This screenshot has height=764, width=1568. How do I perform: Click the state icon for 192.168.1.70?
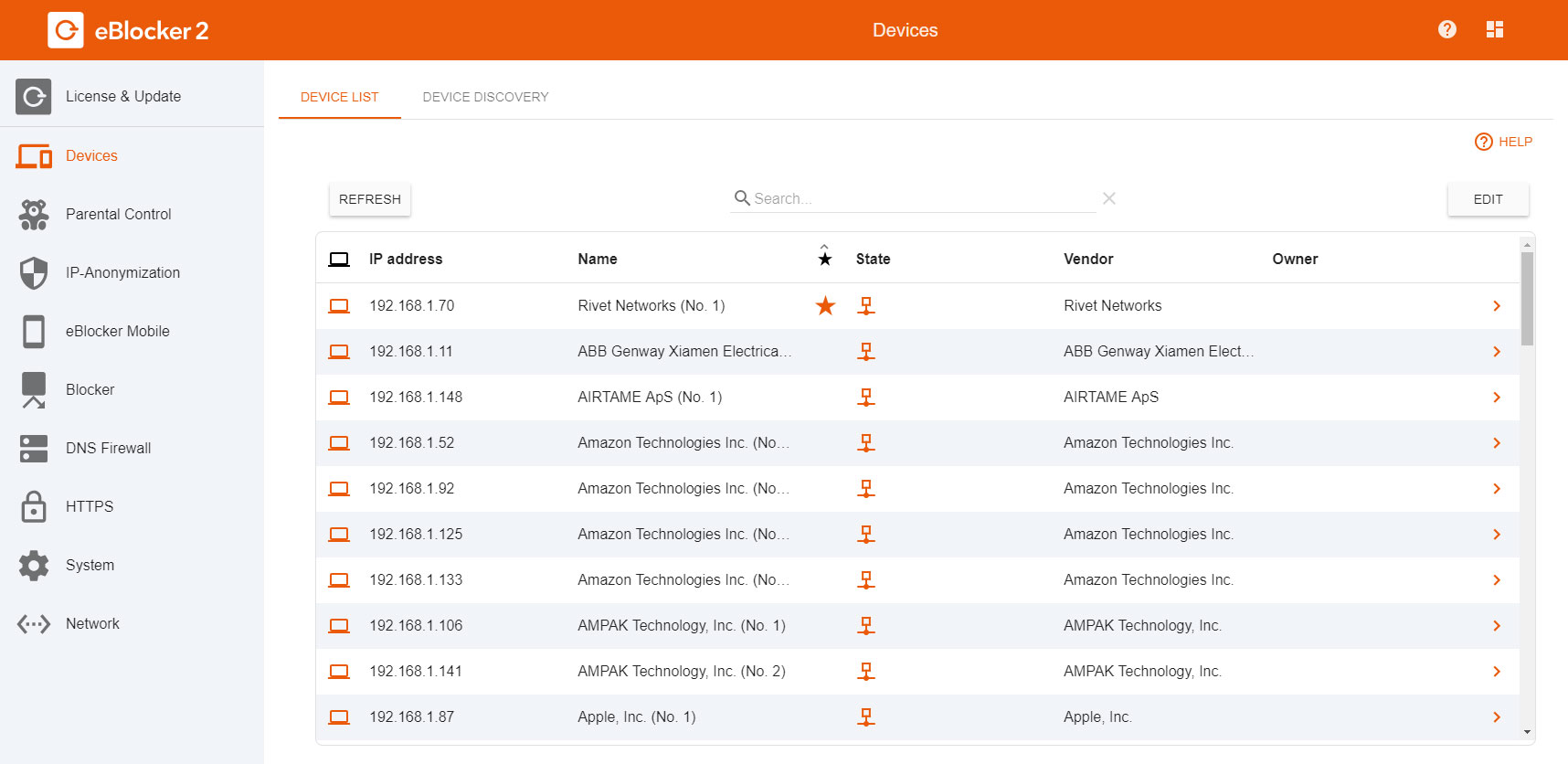[x=866, y=306]
